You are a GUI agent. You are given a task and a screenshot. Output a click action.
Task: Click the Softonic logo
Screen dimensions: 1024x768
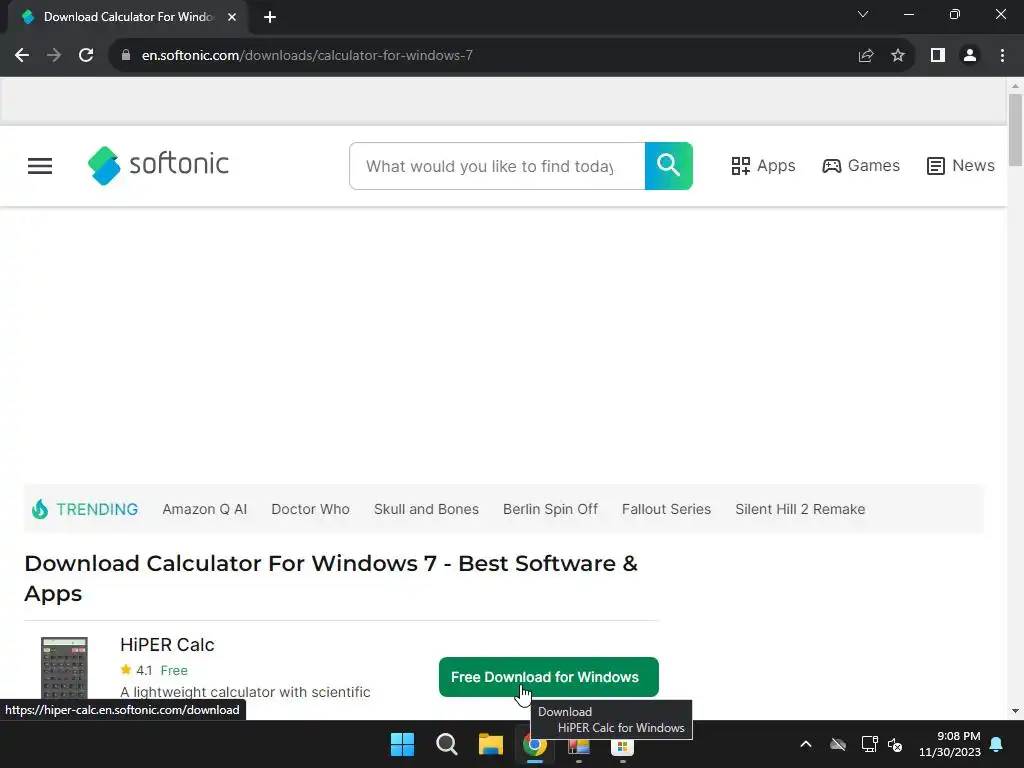tap(158, 165)
